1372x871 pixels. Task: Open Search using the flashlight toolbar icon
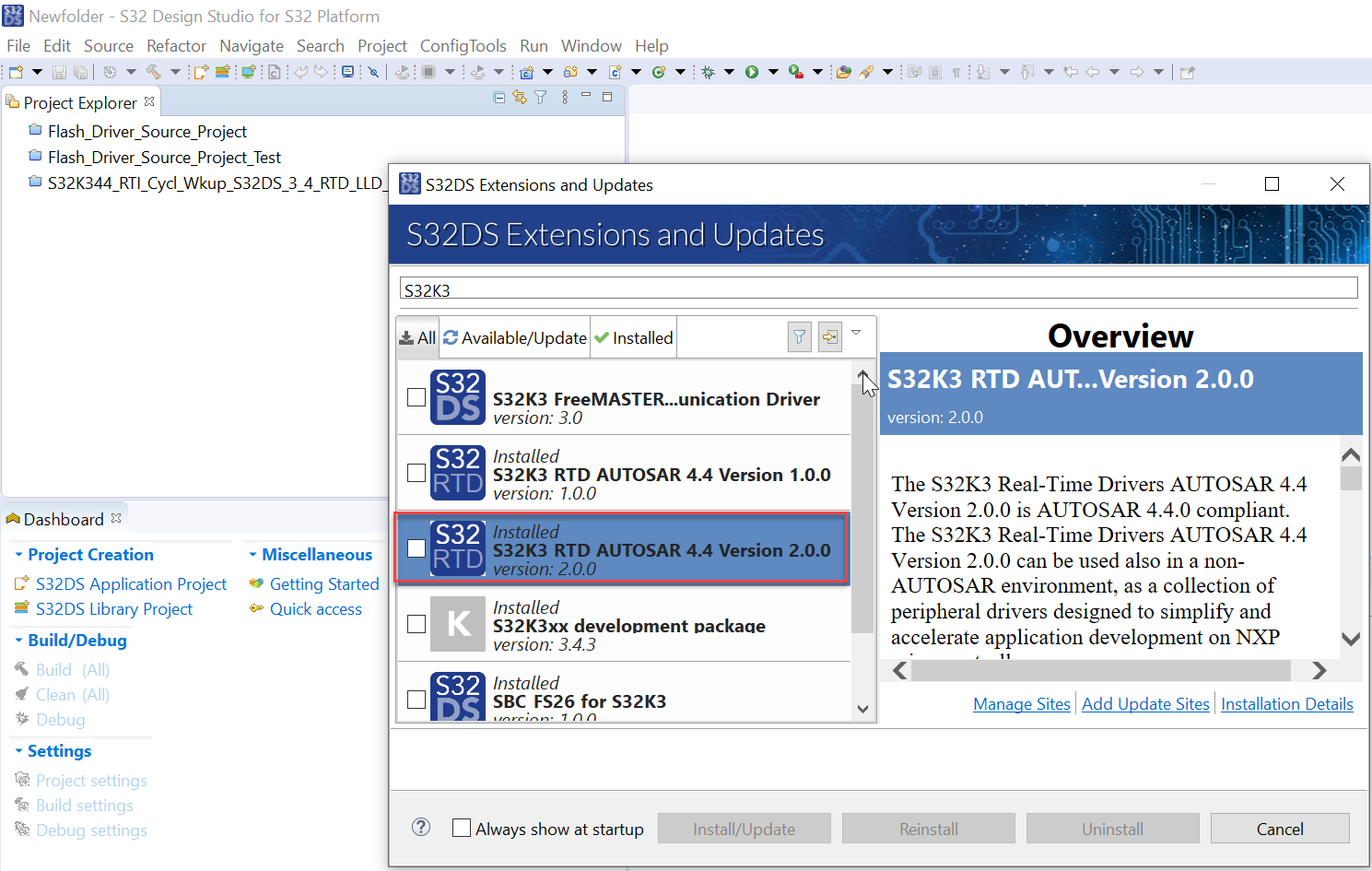click(867, 71)
